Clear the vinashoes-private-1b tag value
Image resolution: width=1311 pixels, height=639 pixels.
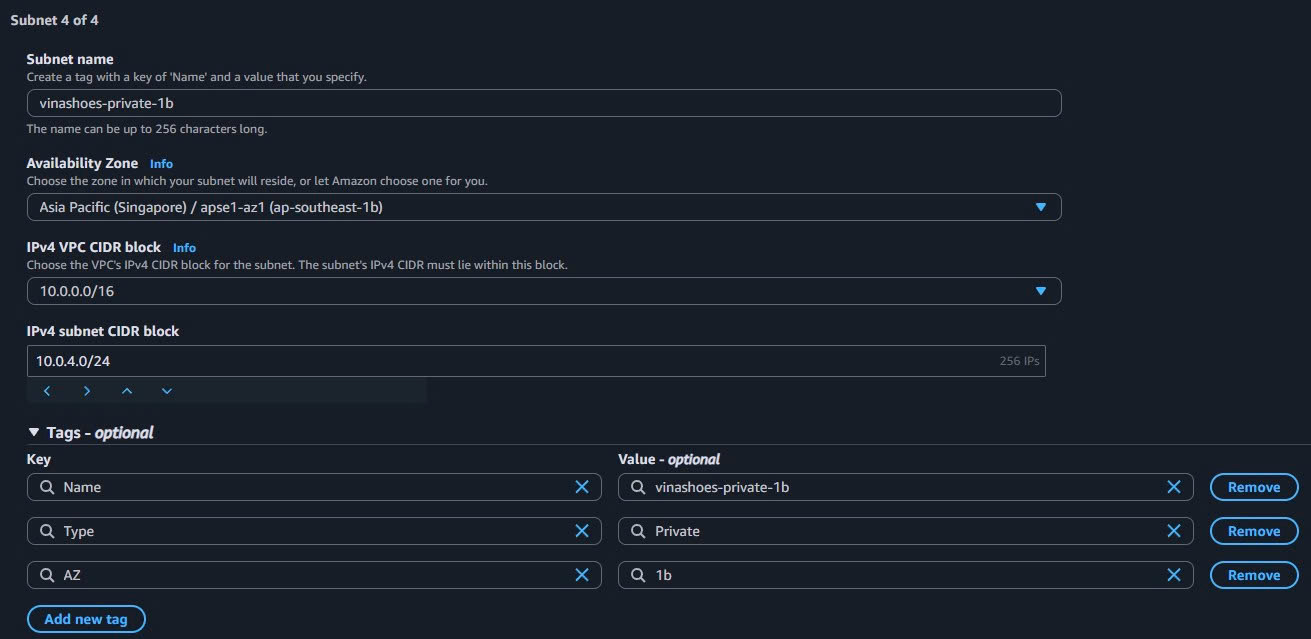(x=1174, y=487)
